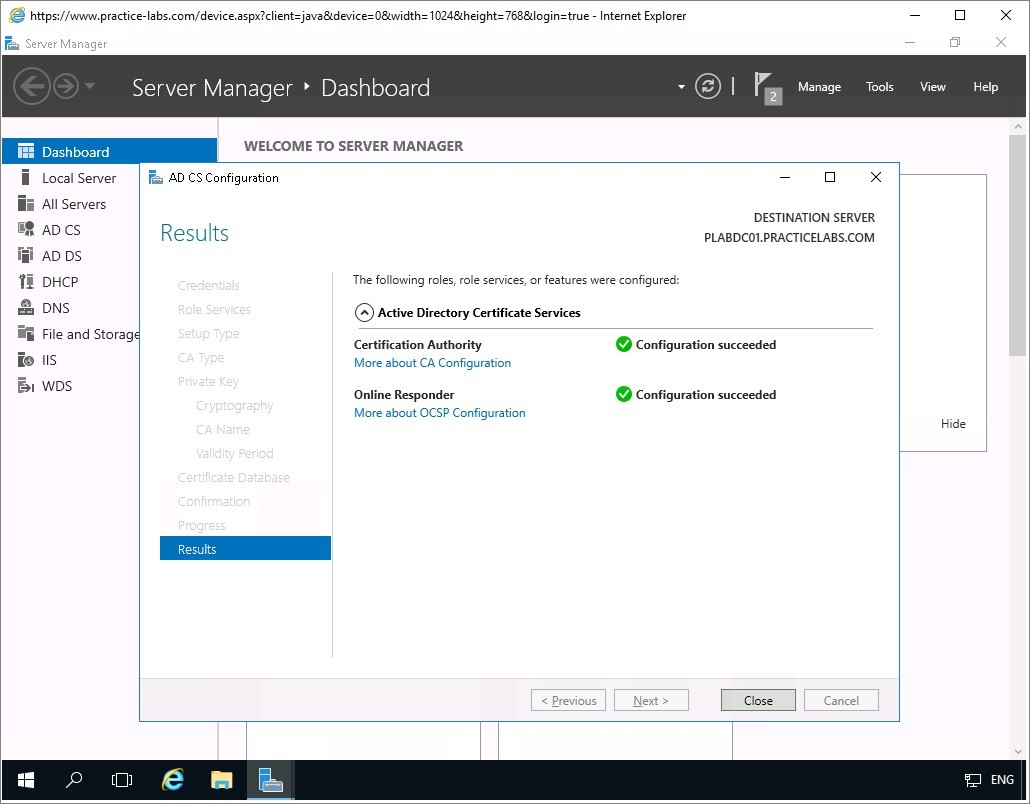Click the WELCOME TO SERVER MANAGER heading
Viewport: 1030px width, 804px height.
353,146
